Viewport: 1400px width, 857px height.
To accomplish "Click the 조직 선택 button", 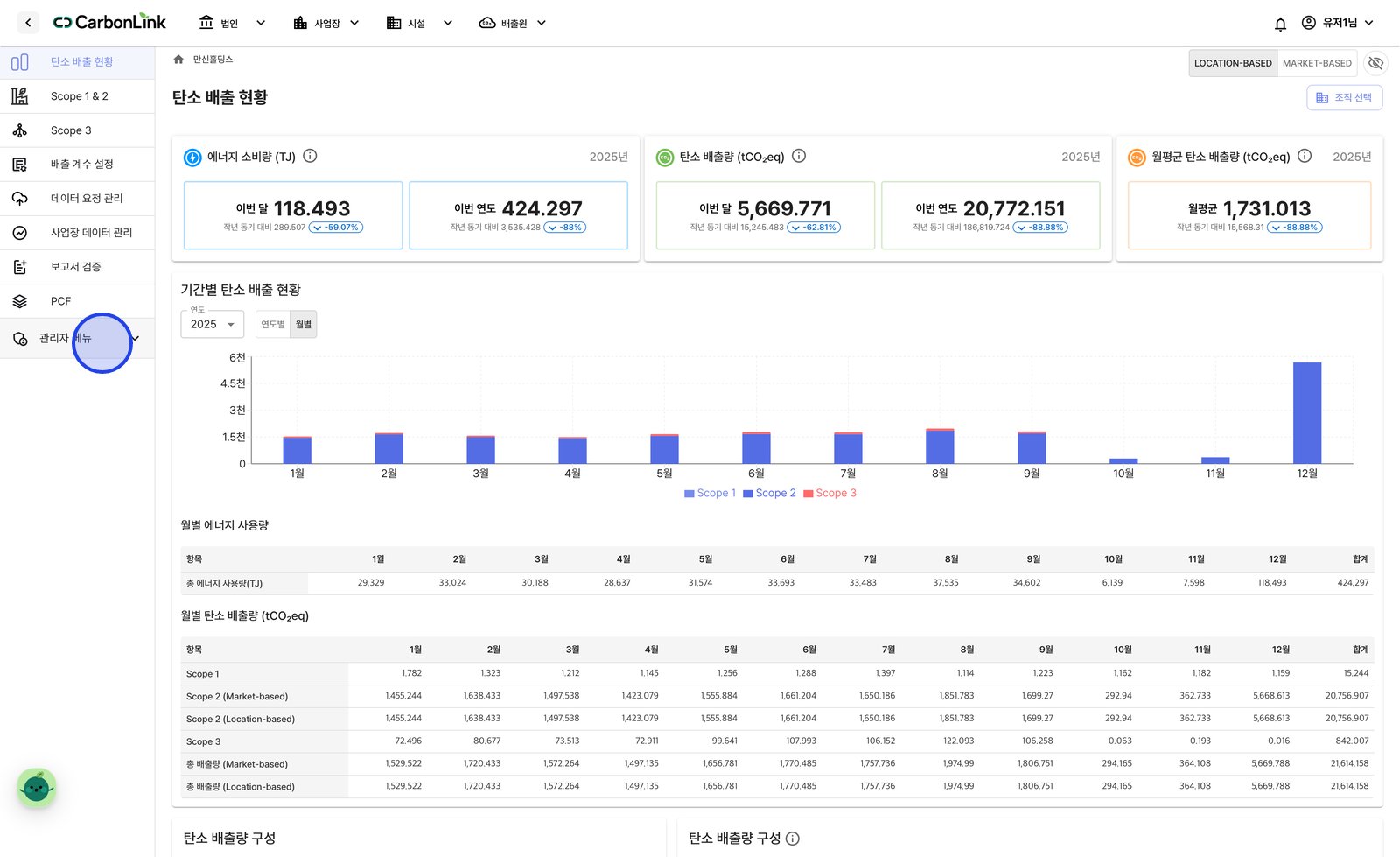I will [x=1345, y=97].
